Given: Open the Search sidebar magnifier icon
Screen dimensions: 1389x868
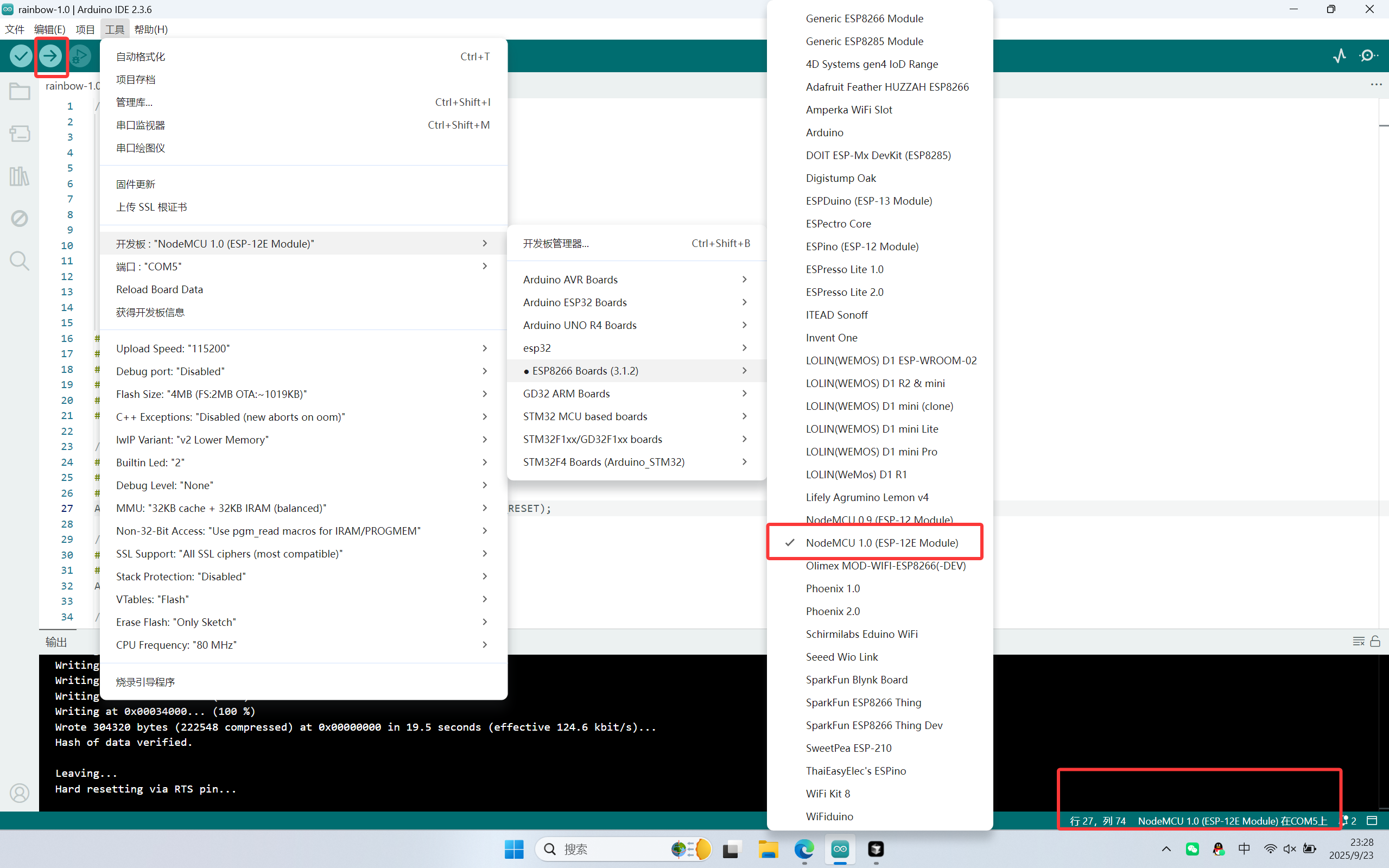Looking at the screenshot, I should 20,261.
